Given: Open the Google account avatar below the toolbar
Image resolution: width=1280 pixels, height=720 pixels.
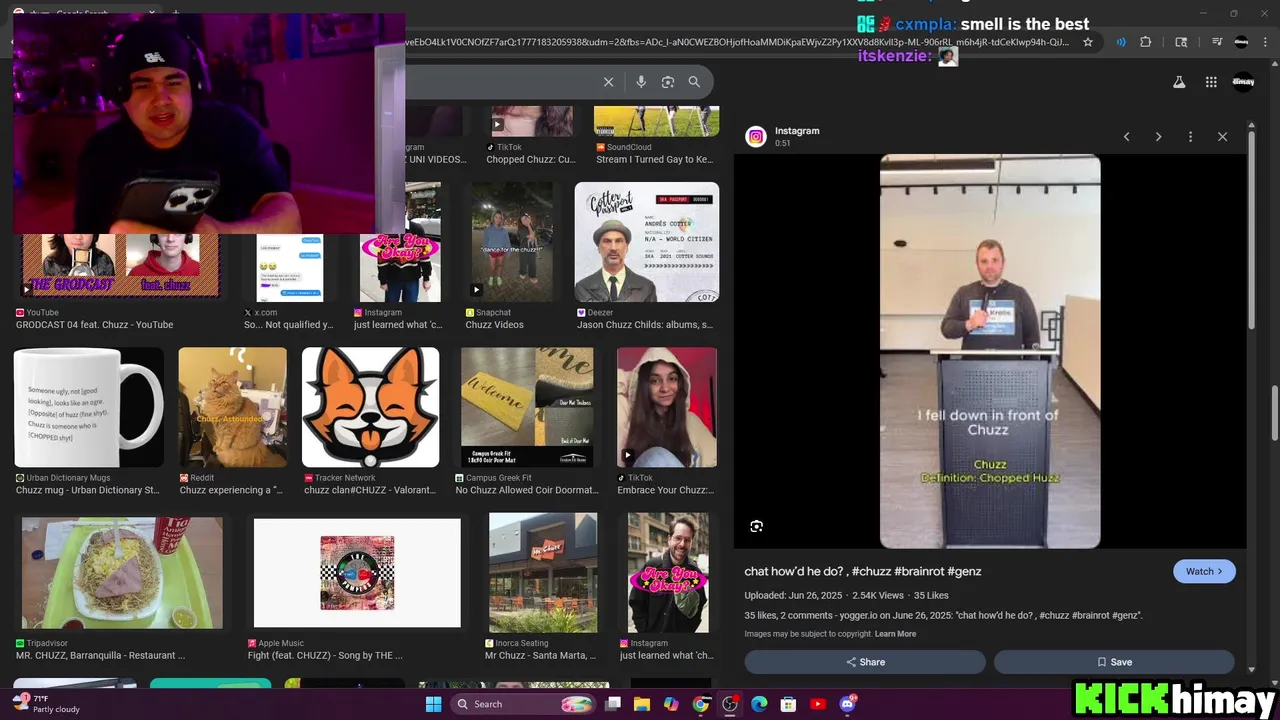Looking at the screenshot, I should pos(1243,82).
